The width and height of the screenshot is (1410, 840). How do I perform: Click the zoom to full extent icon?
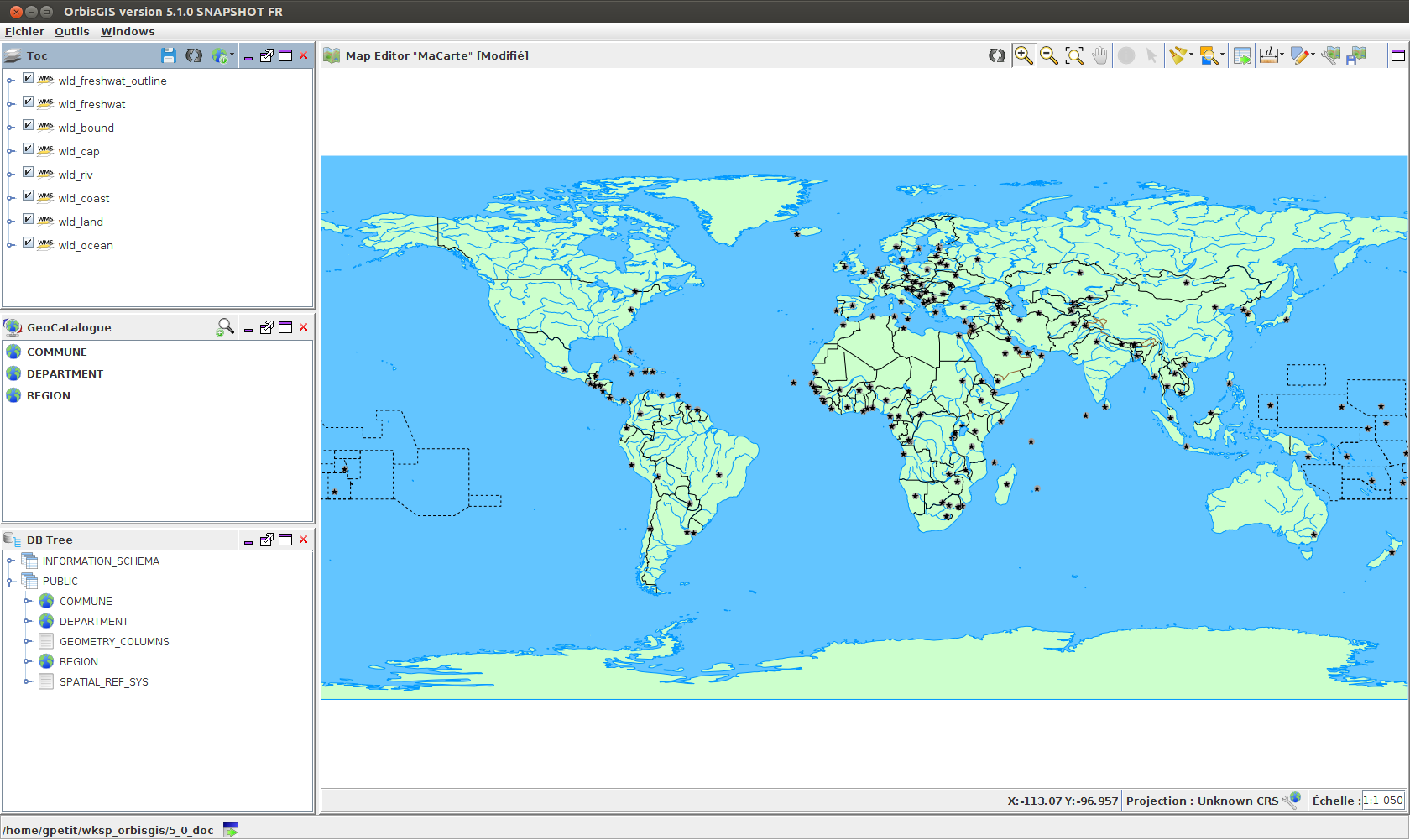(x=1074, y=55)
